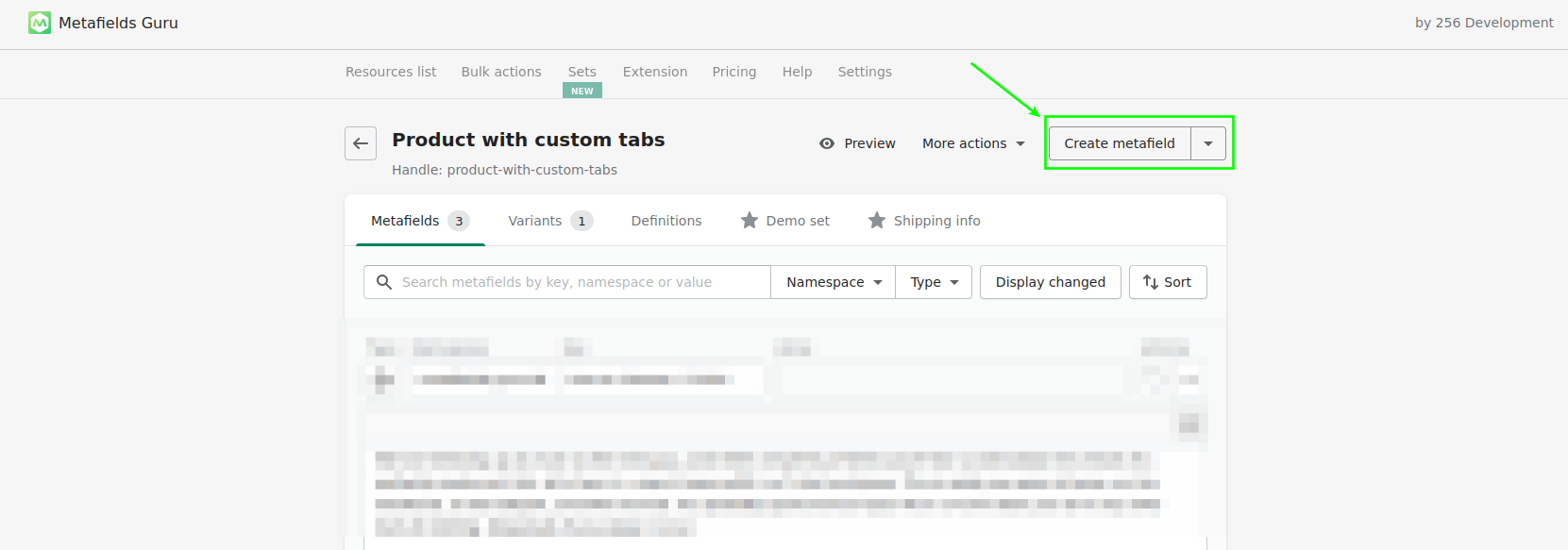Click the Variants count badge 1
The width and height of the screenshot is (1568, 550).
pyautogui.click(x=582, y=221)
